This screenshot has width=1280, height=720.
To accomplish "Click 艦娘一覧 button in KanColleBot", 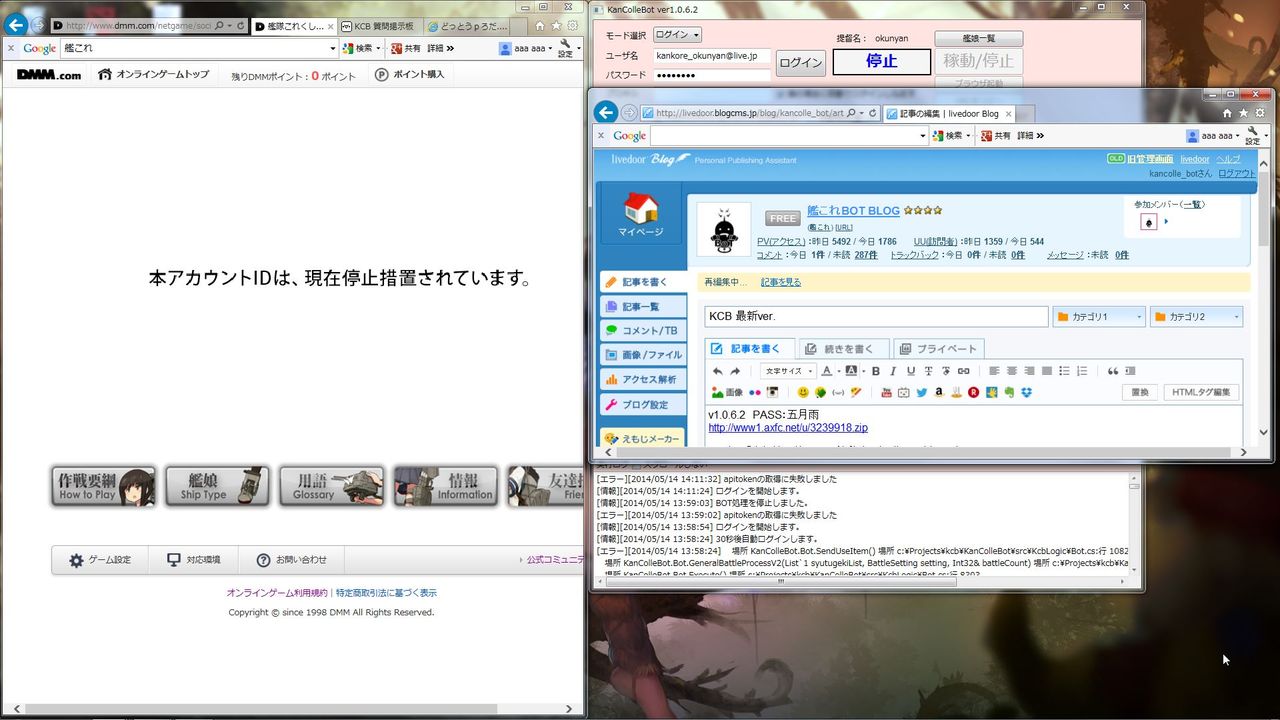I will point(978,38).
